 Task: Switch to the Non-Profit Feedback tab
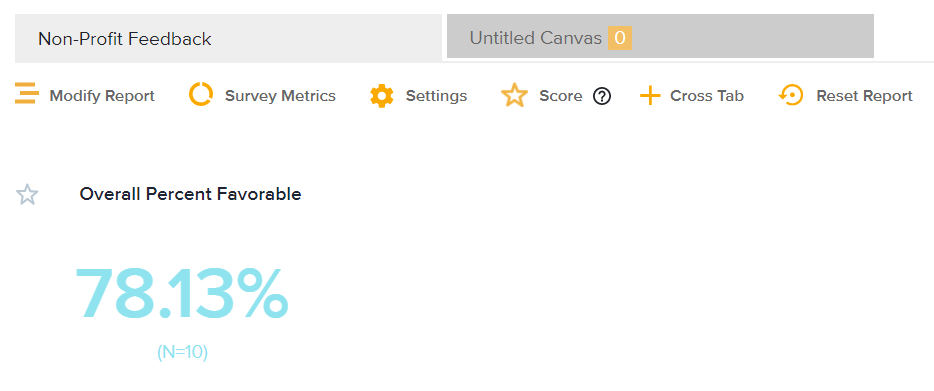click(228, 39)
